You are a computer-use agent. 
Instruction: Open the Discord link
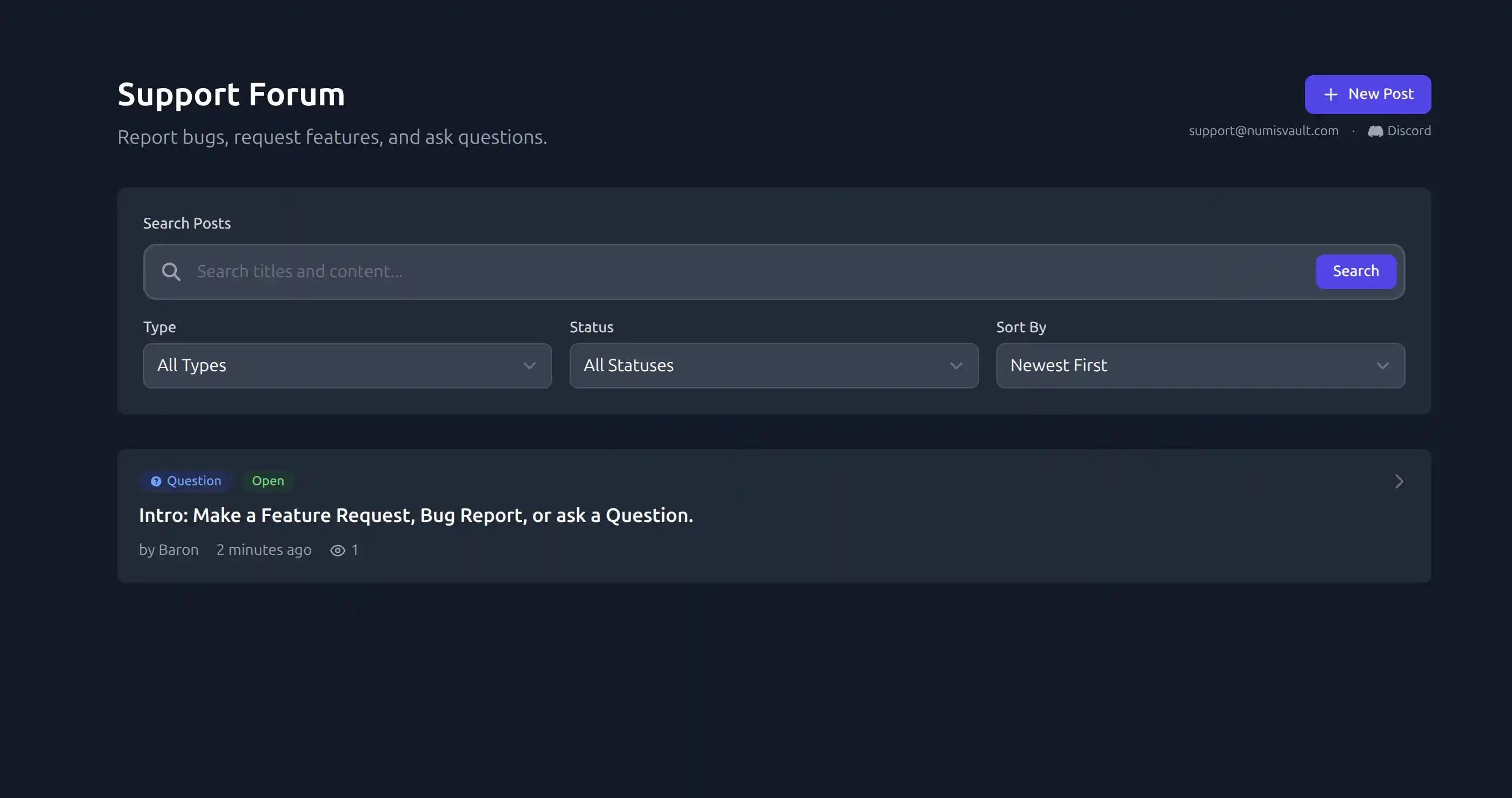pos(1408,131)
